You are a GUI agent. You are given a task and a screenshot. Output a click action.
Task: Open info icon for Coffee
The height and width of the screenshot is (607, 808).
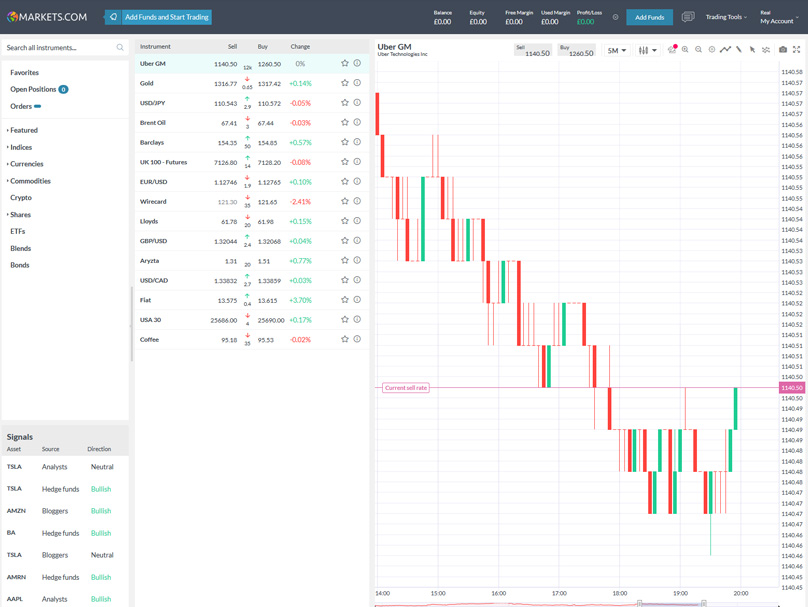click(x=357, y=339)
